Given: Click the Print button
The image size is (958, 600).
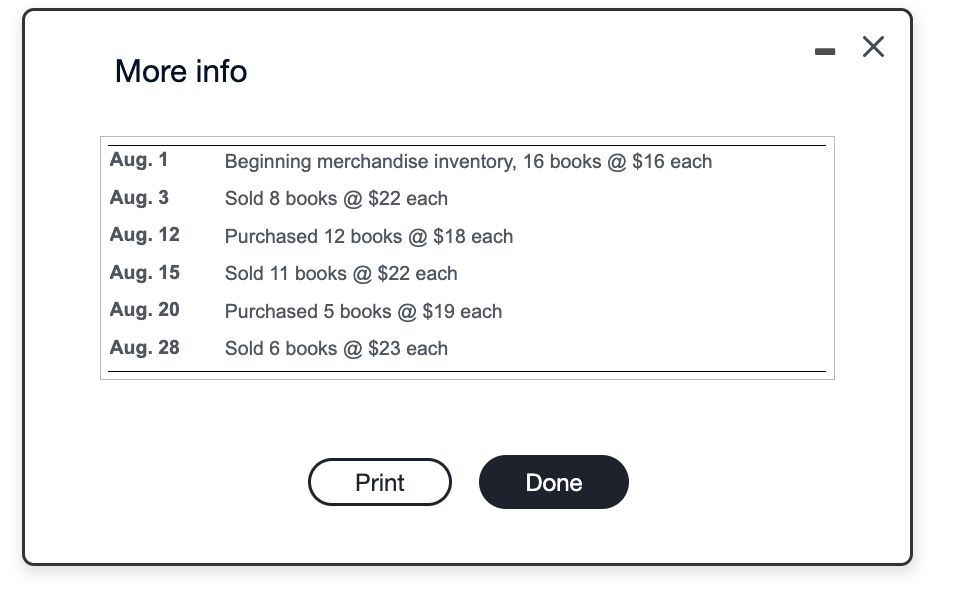Looking at the screenshot, I should click(380, 482).
